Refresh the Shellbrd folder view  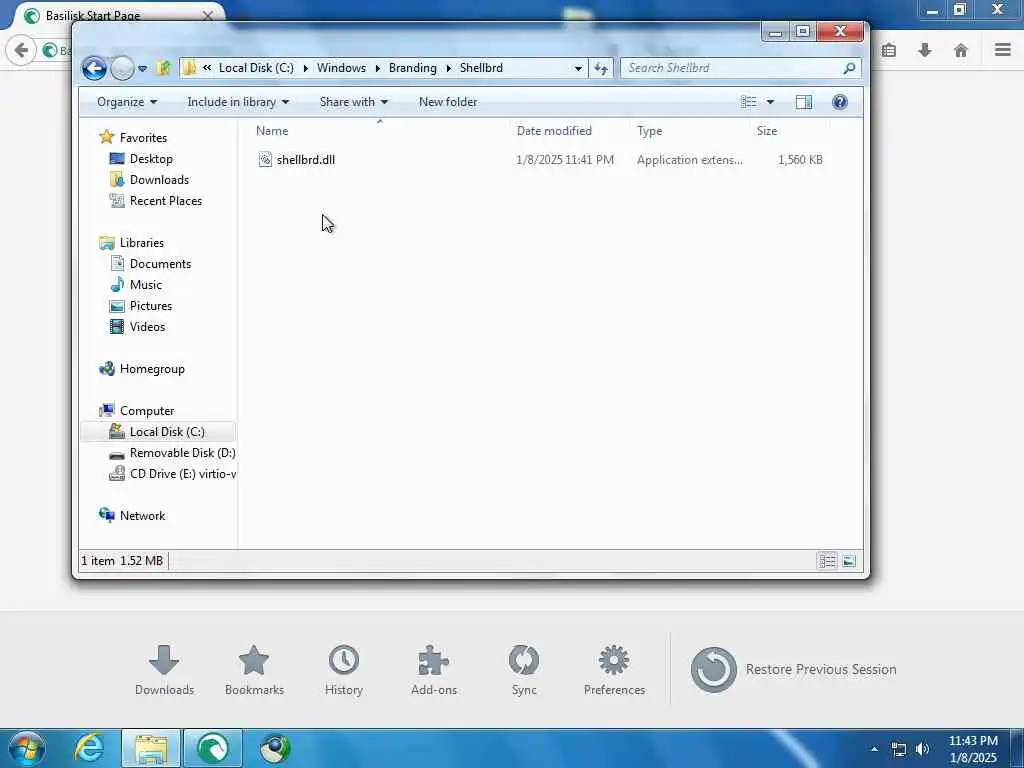click(x=601, y=68)
